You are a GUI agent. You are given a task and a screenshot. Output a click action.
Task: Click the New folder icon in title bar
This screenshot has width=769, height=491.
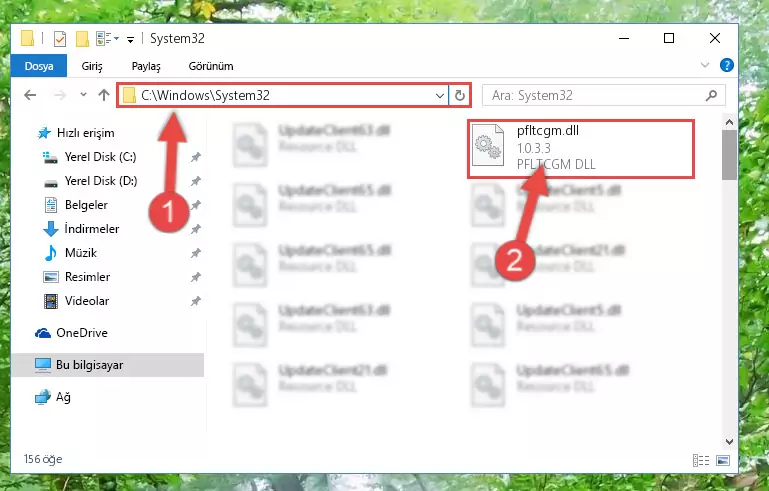click(x=82, y=38)
